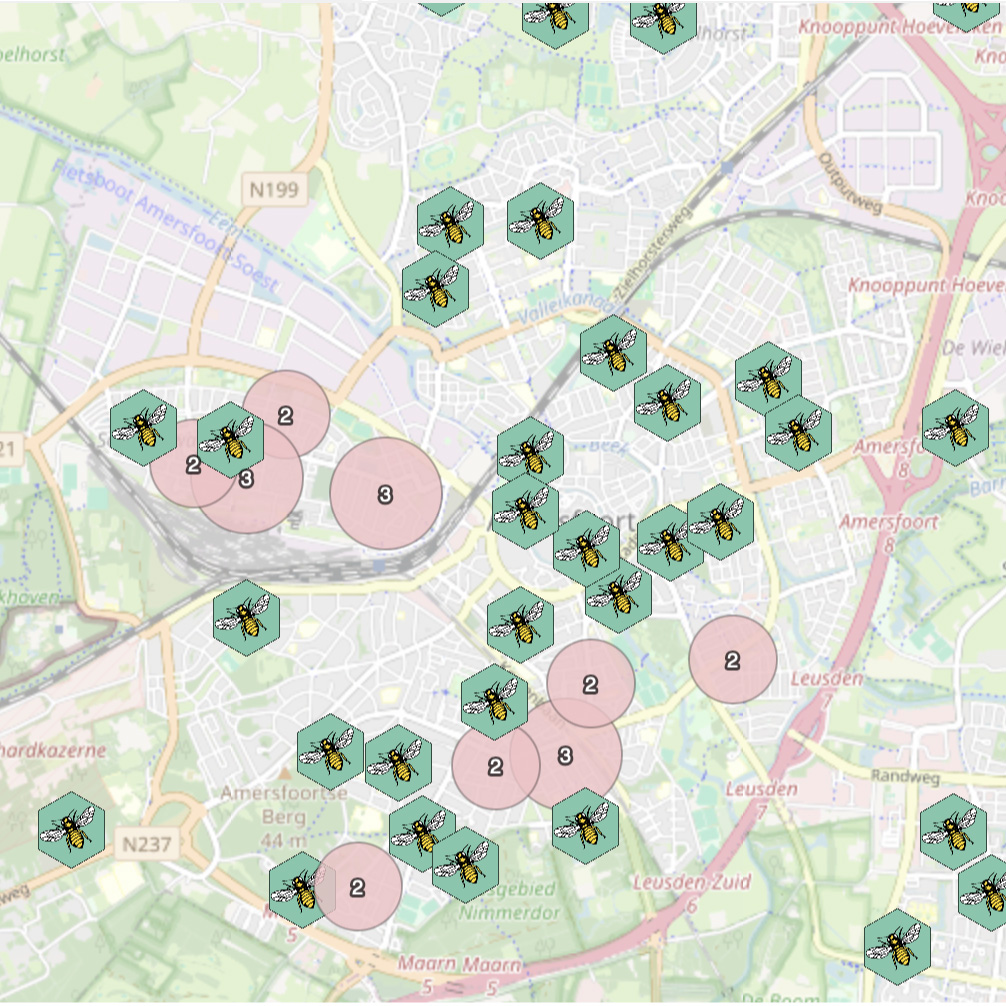Expand the 2 cluster near Leusden

coord(733,660)
